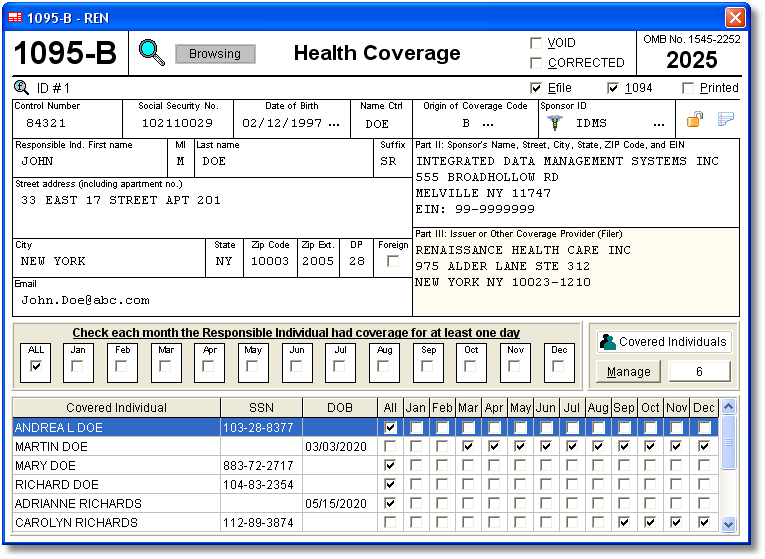The height and width of the screenshot is (559, 765).
Task: Click the Covered Individual column header
Action: pyautogui.click(x=117, y=407)
